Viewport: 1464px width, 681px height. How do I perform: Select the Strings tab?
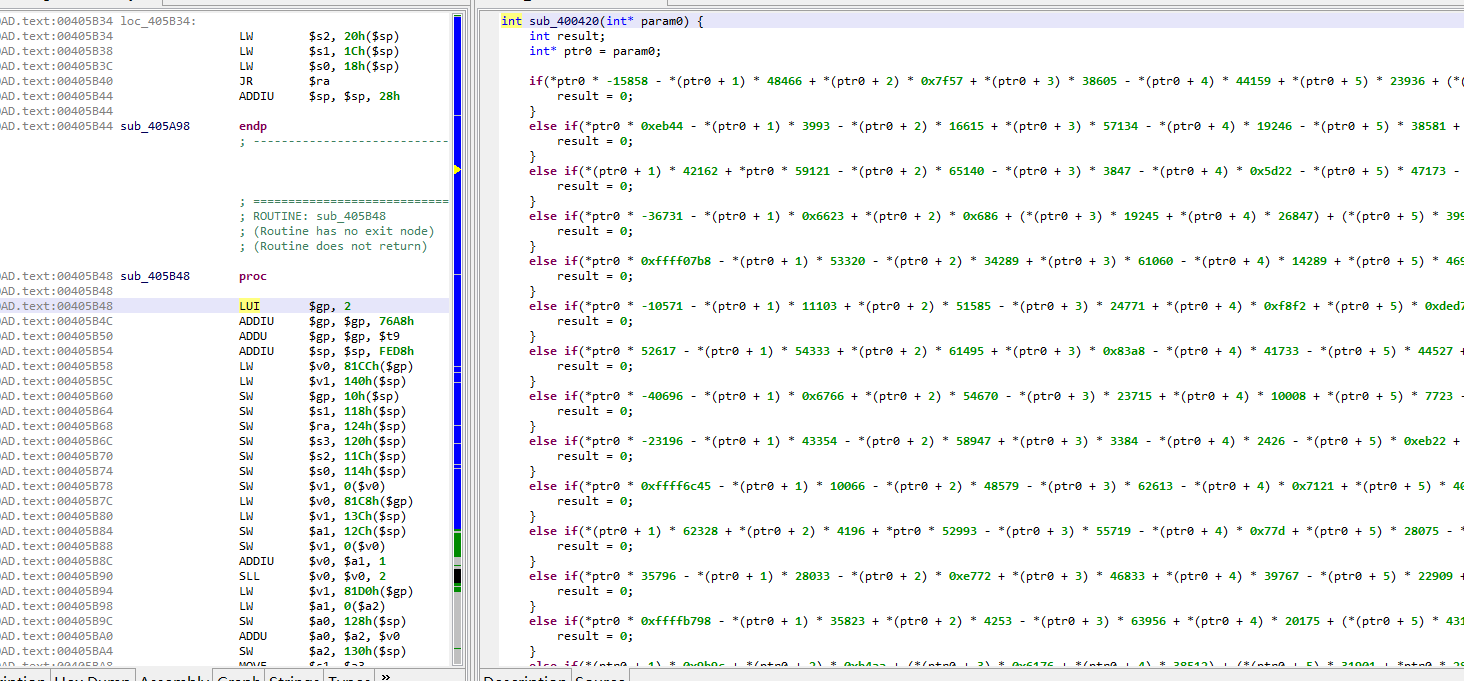coord(292,677)
